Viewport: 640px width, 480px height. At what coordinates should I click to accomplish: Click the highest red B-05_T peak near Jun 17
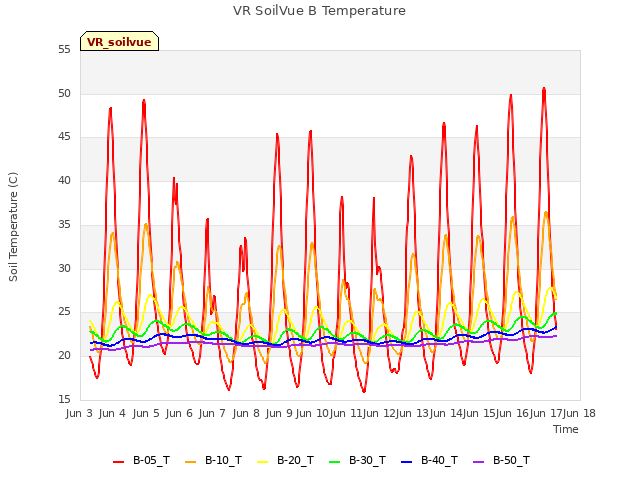(x=544, y=89)
